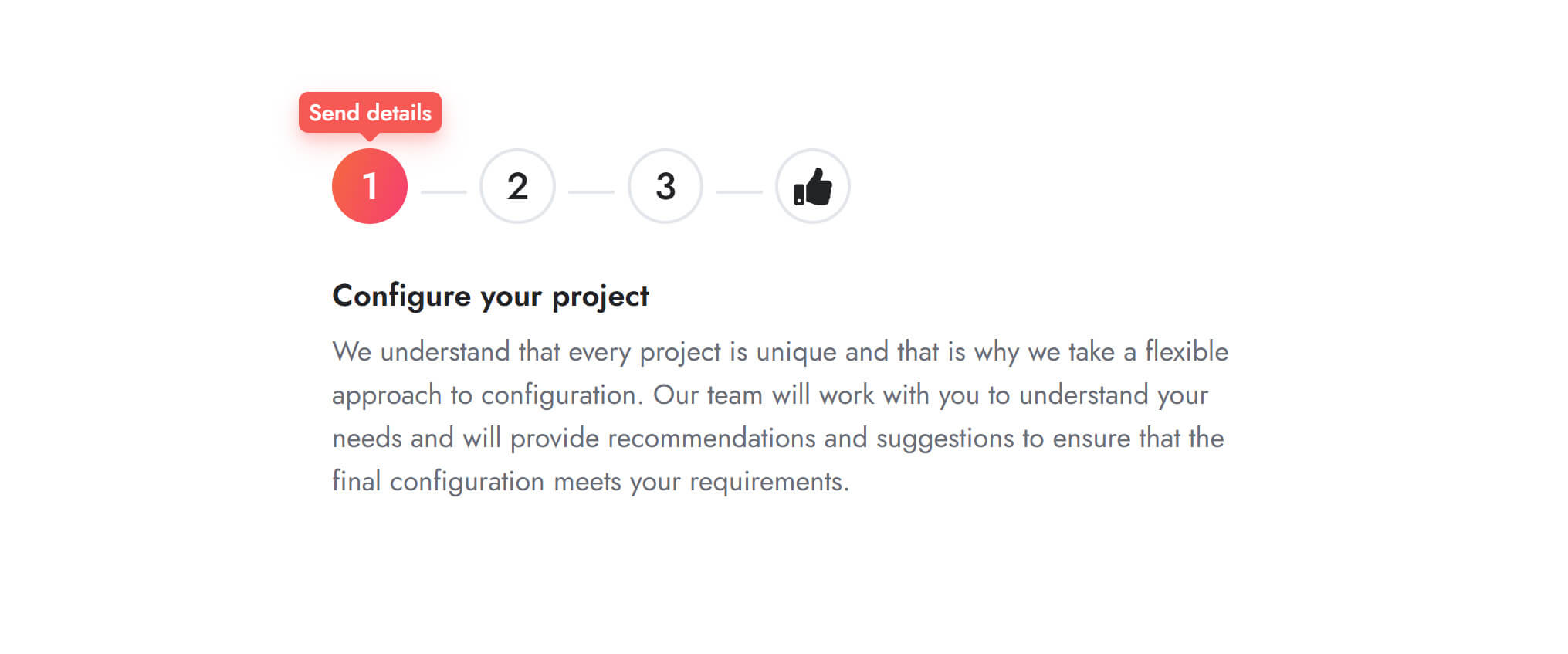Screen dimensions: 1568x654
Task: Click "Our team" in the description
Action: coord(707,395)
